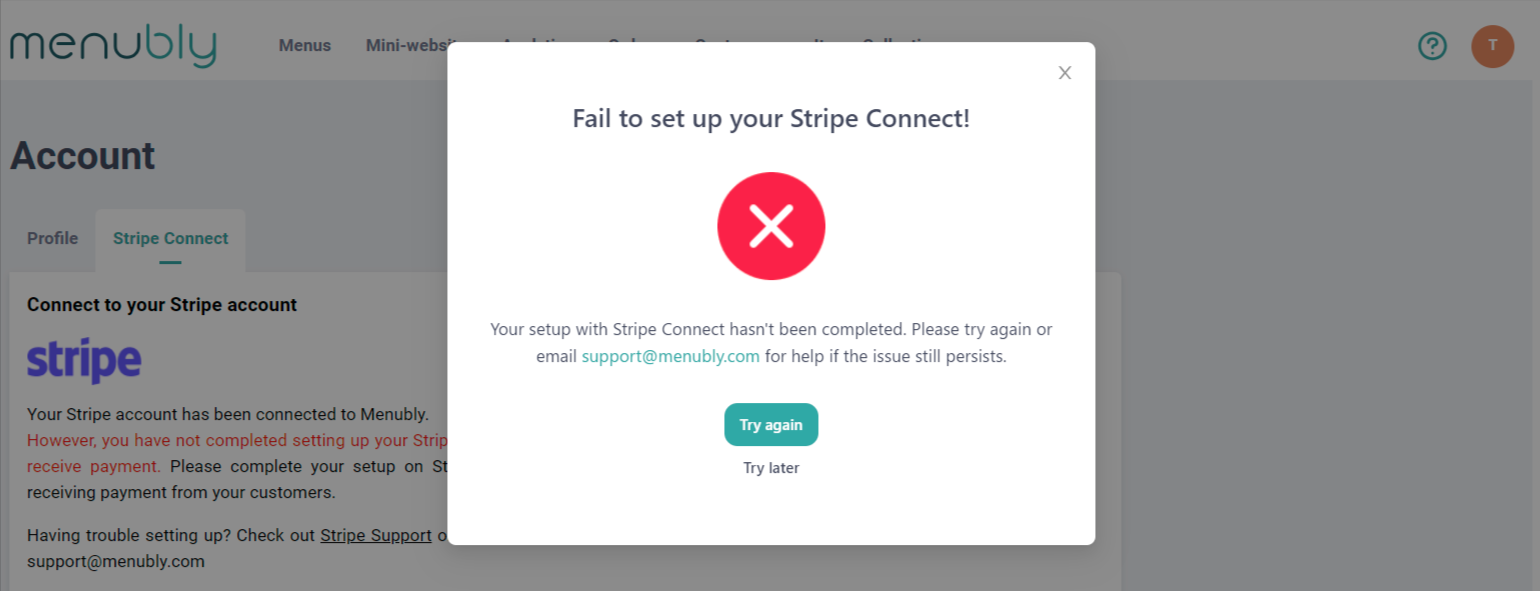Click the "Connect to your Stripe account" heading

pyautogui.click(x=162, y=305)
